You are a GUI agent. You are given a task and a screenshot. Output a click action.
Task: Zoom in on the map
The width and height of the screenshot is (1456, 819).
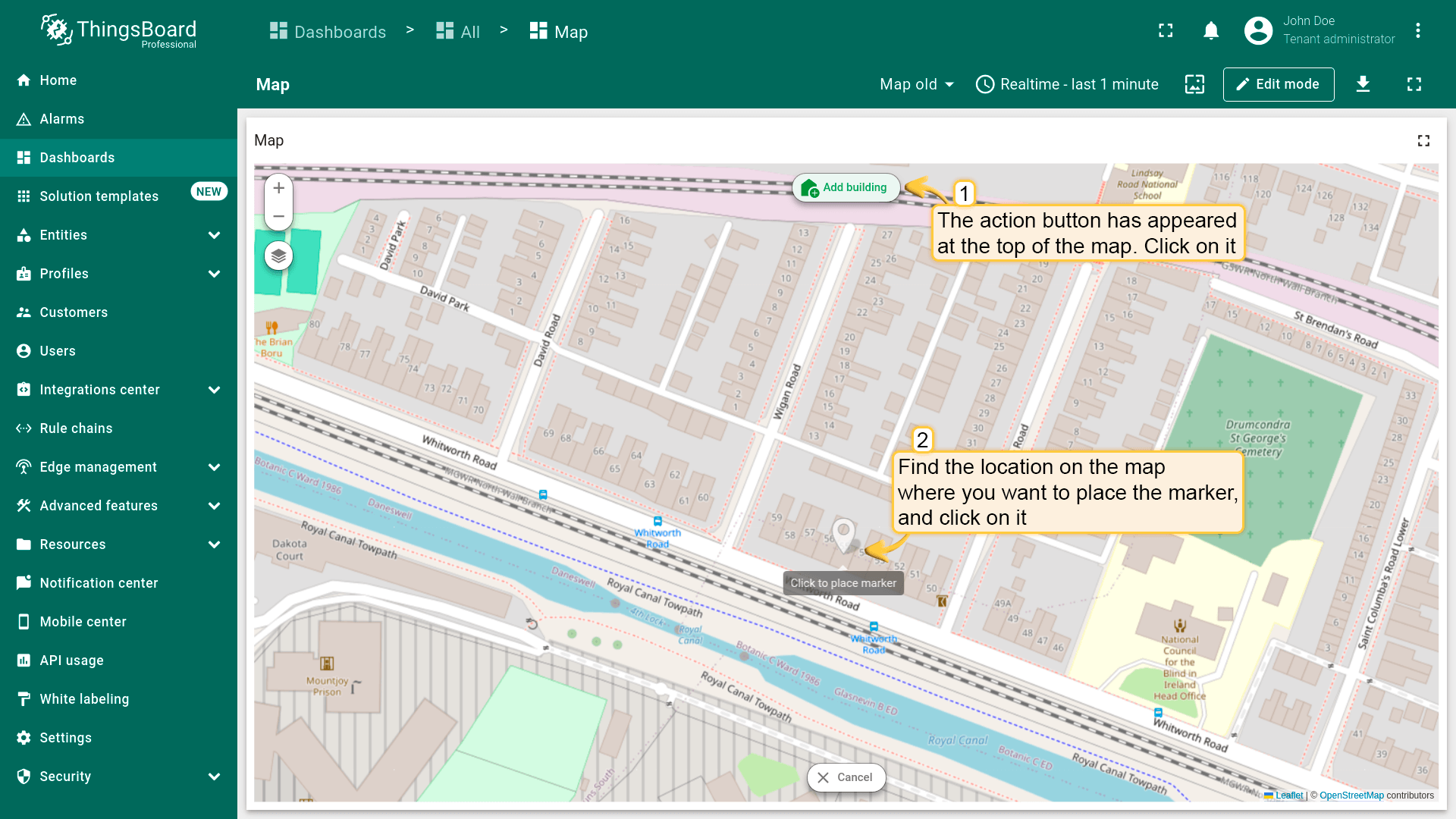278,188
